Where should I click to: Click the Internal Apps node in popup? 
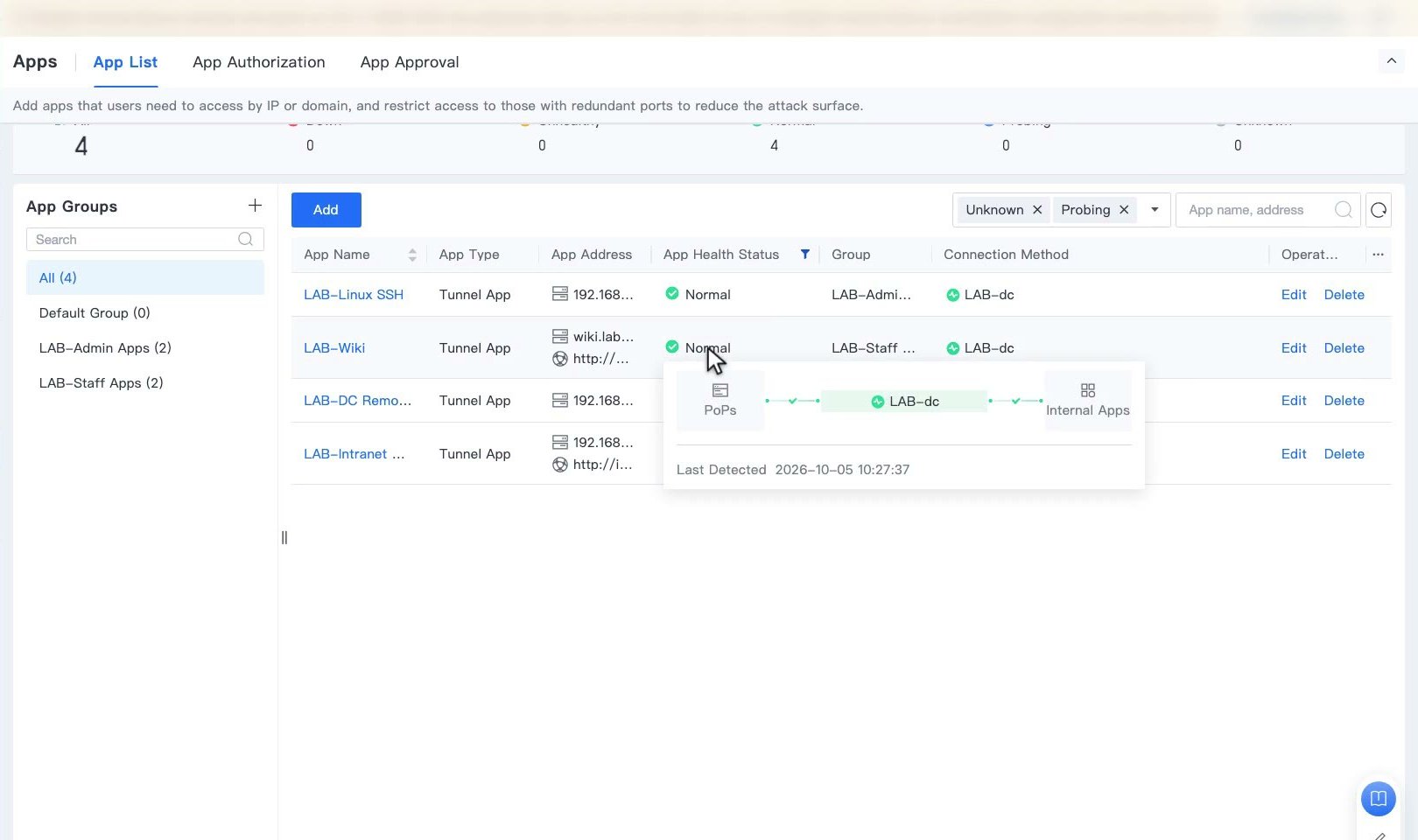pos(1088,400)
